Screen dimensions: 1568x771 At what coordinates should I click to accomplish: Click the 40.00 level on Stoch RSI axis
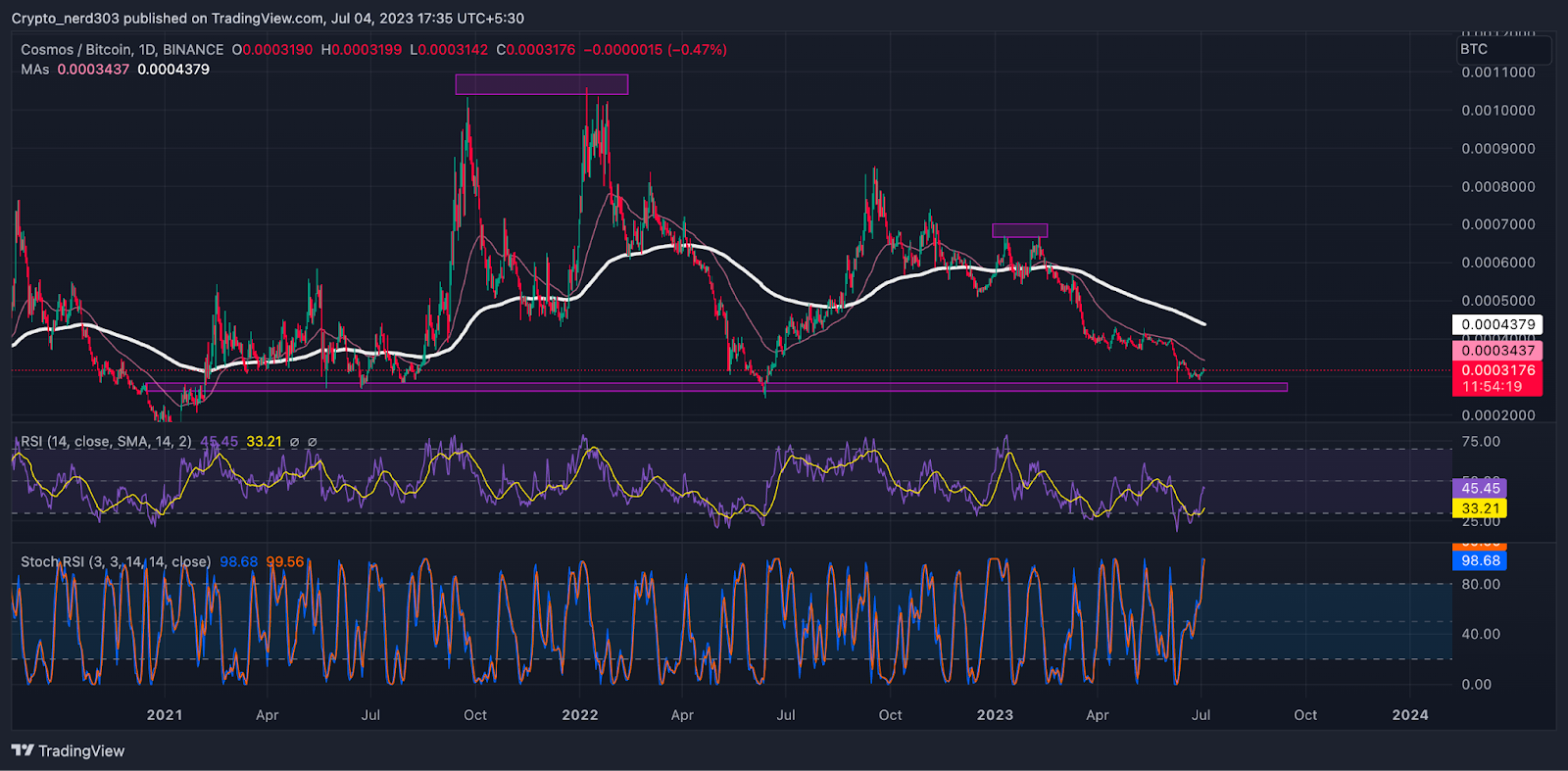point(1481,634)
